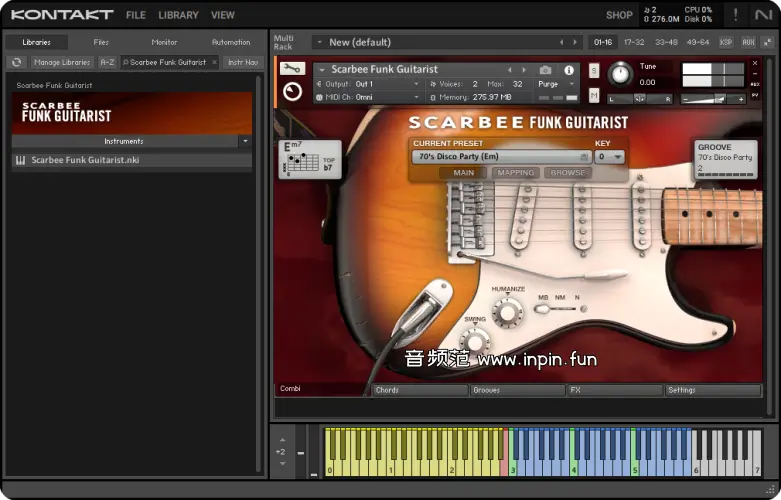Viewport: 781px width, 500px height.
Task: Click the refresh libraries icon
Action: coord(16,62)
